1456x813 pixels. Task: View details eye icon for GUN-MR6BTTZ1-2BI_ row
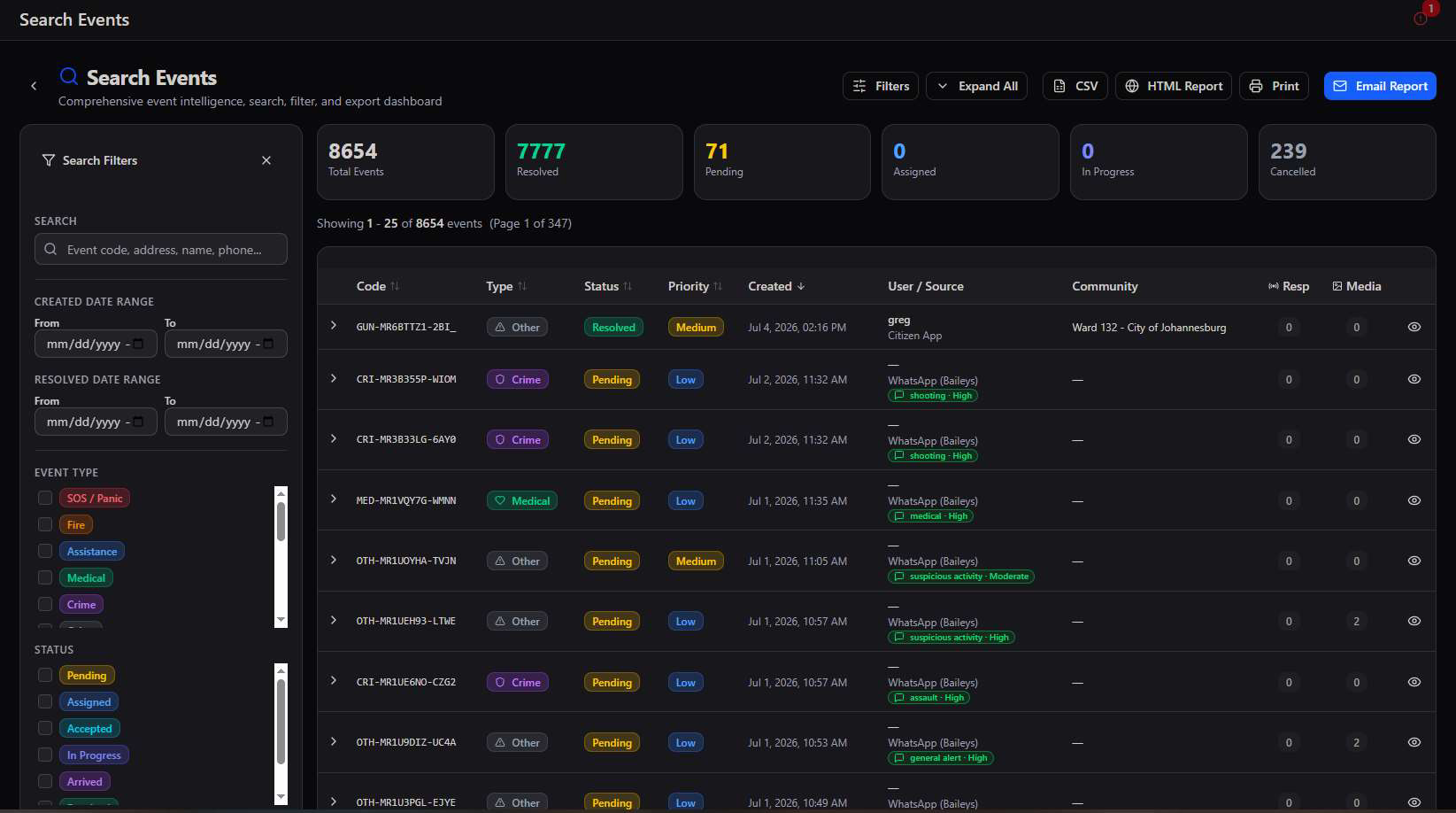pos(1414,327)
